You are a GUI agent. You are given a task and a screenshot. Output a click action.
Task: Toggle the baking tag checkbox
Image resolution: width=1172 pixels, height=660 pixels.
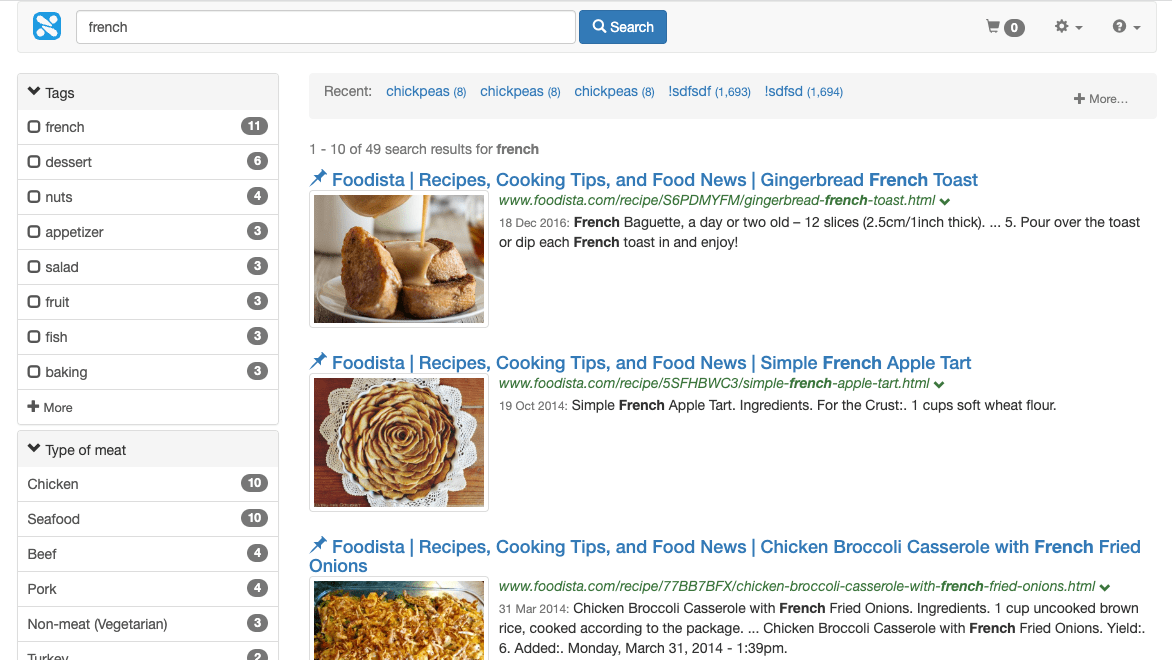tap(34, 372)
